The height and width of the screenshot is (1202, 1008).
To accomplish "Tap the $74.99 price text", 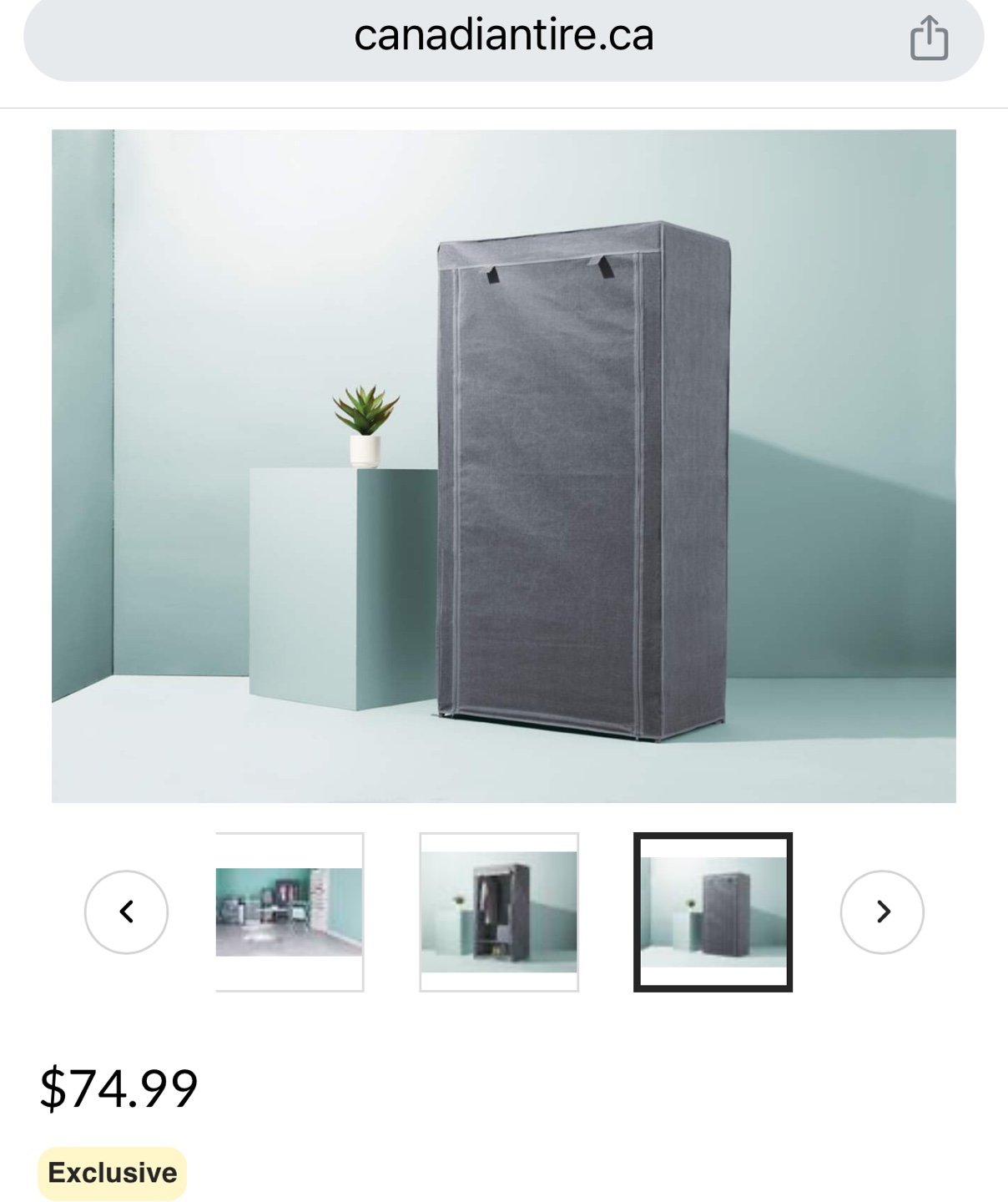I will (119, 1088).
